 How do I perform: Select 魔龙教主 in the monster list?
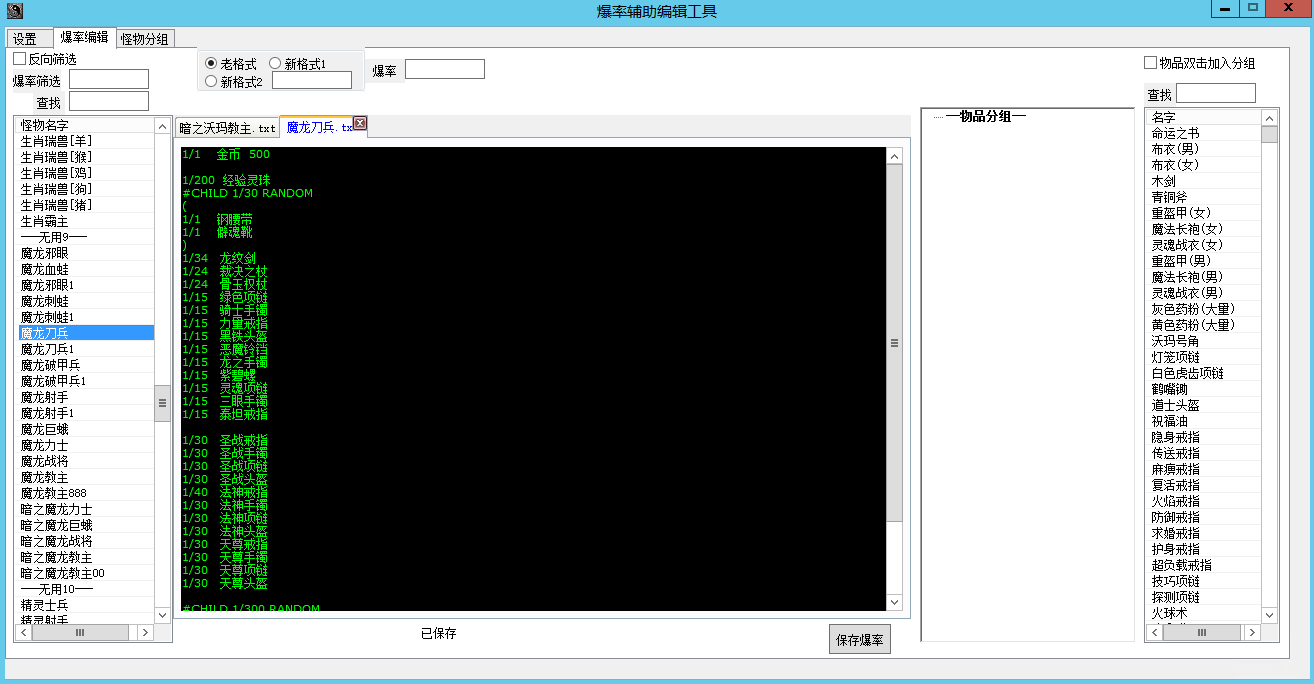click(45, 477)
